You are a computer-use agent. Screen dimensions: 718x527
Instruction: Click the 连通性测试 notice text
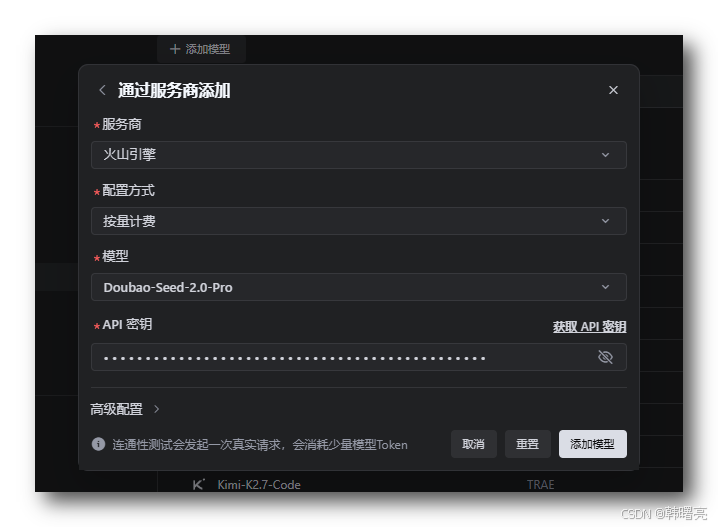(x=260, y=445)
